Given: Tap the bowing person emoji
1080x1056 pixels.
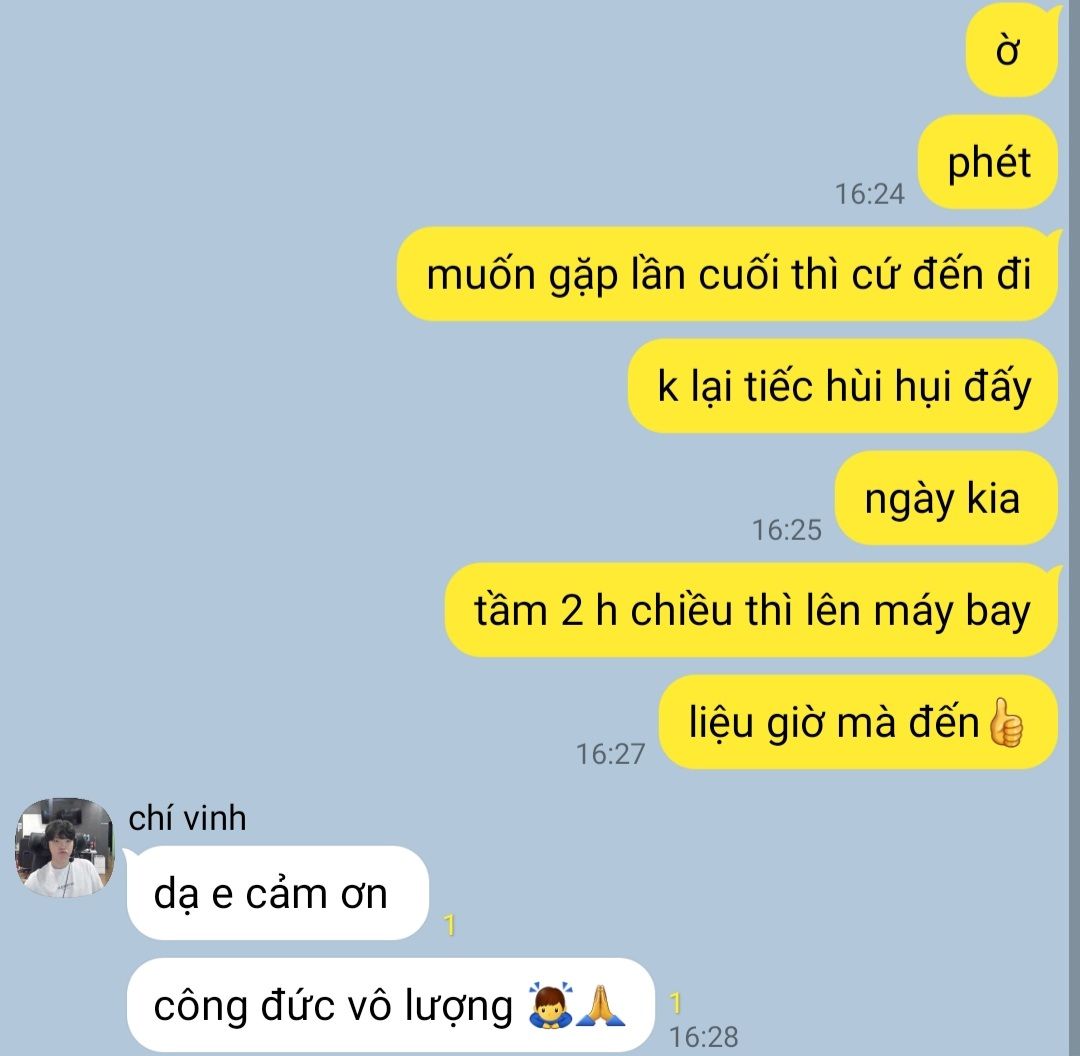Looking at the screenshot, I should point(550,1005).
